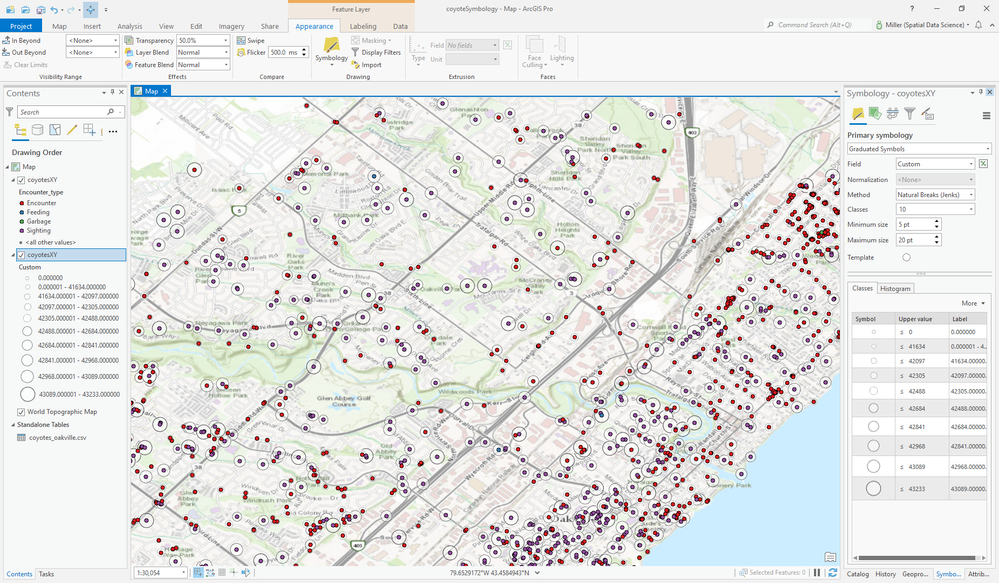This screenshot has width=999, height=583.
Task: Click the Swipe tool in Compare group
Action: point(250,40)
